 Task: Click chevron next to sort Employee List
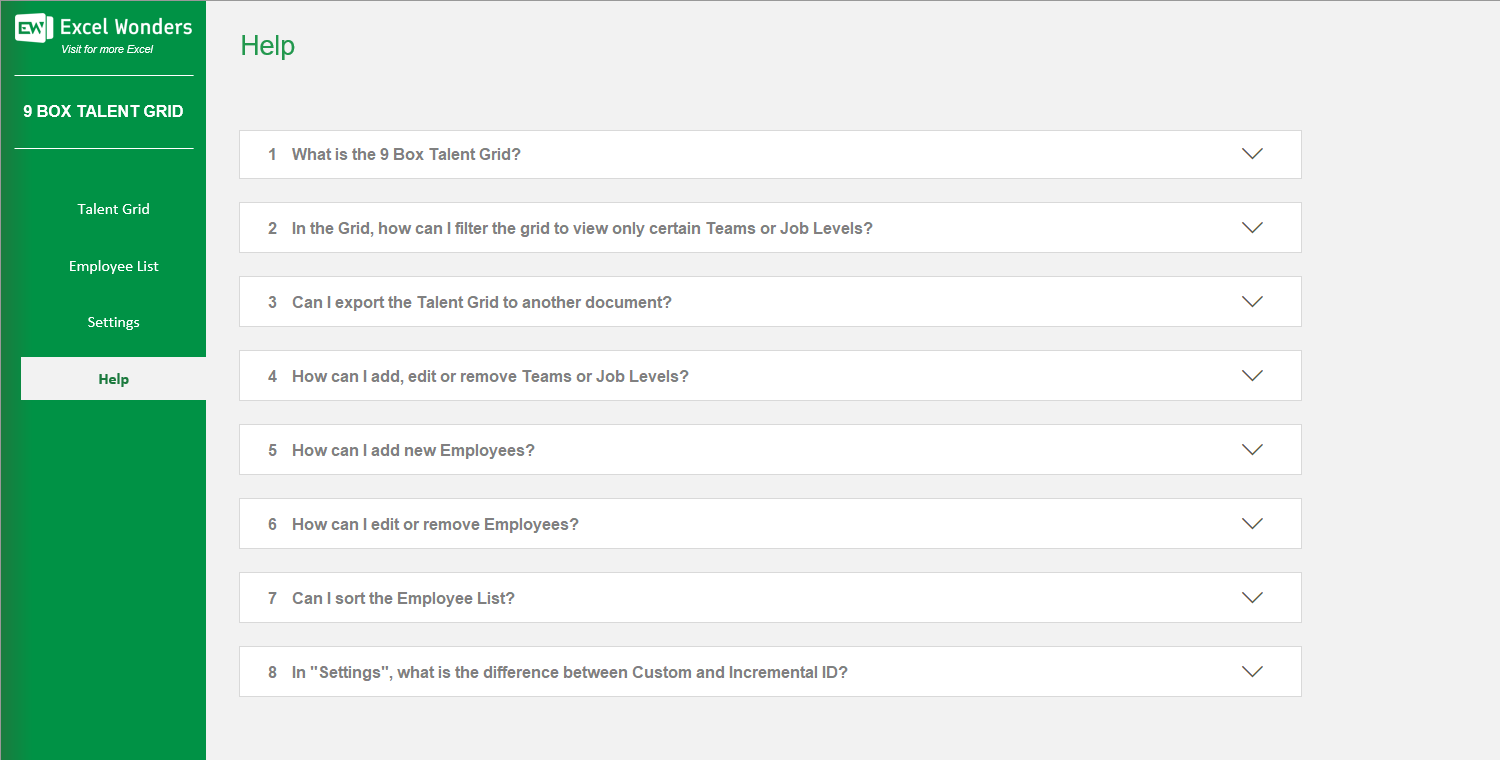[1252, 598]
